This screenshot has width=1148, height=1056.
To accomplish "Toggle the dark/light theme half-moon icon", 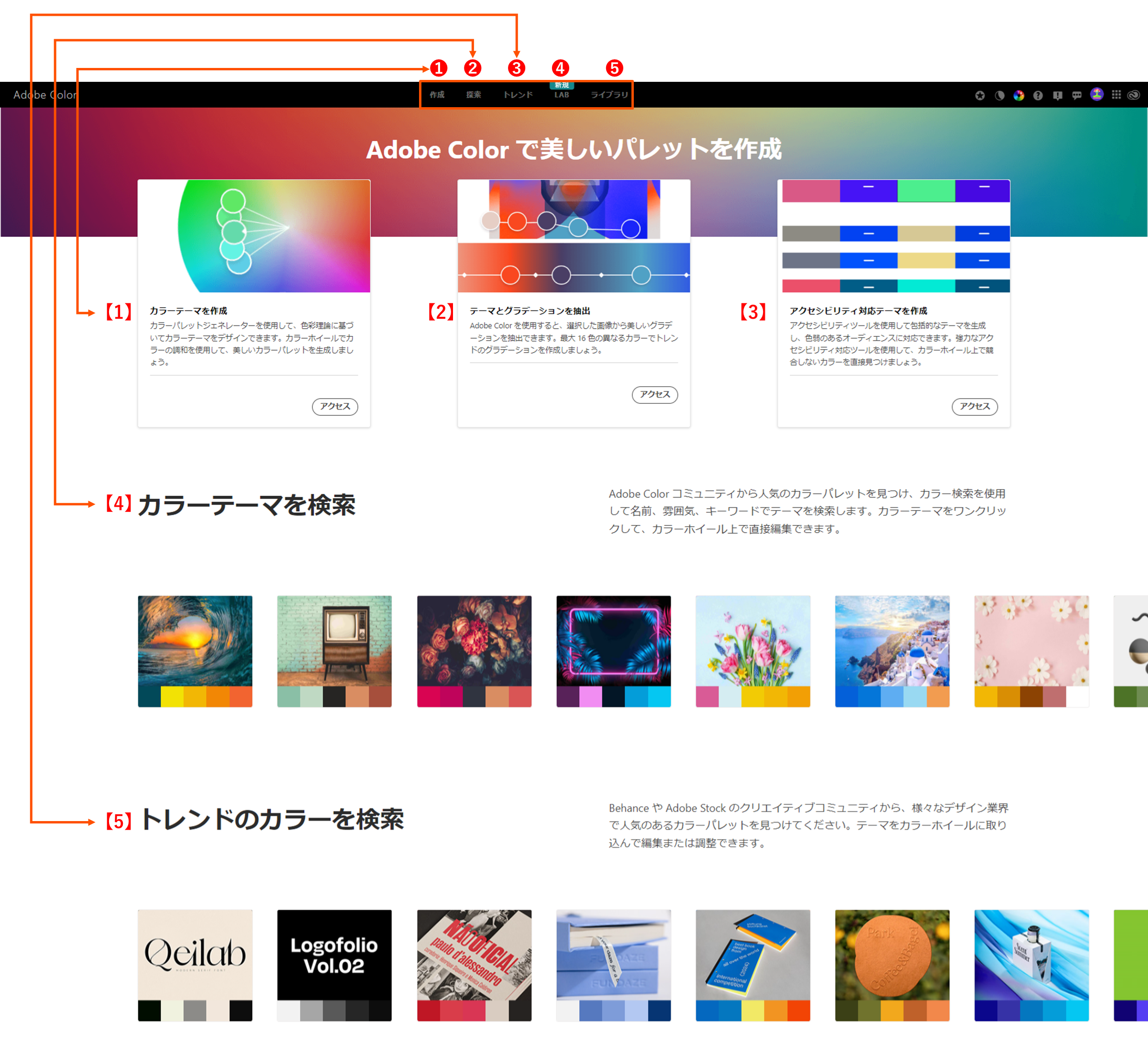I will pyautogui.click(x=1000, y=95).
